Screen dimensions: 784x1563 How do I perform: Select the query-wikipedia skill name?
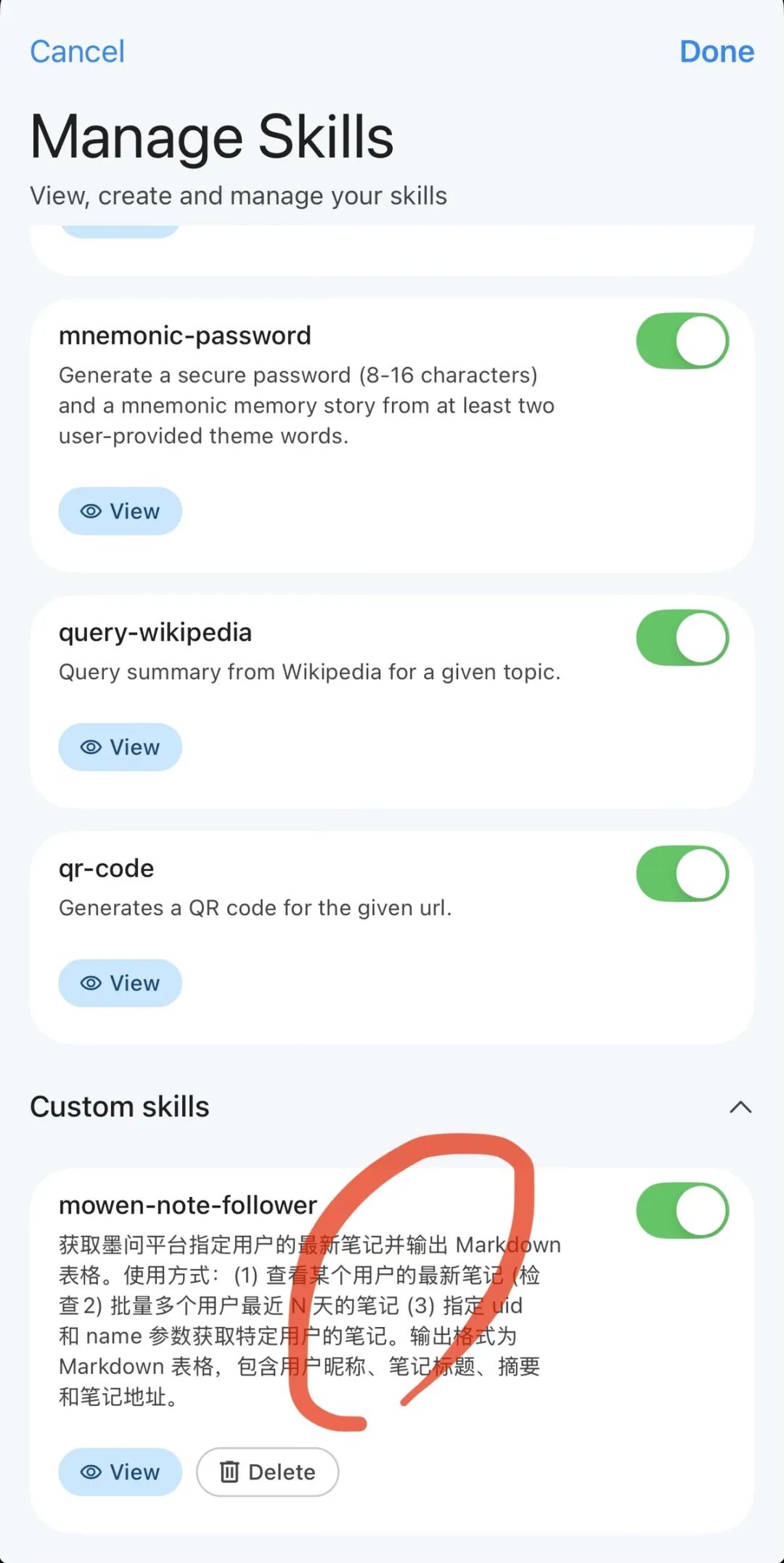pos(155,633)
